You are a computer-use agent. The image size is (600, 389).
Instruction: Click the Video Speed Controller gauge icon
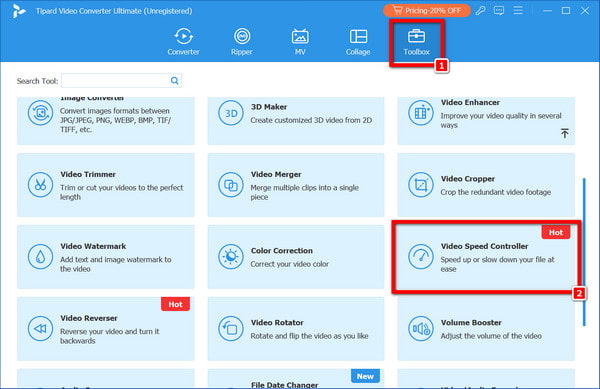[x=421, y=257]
